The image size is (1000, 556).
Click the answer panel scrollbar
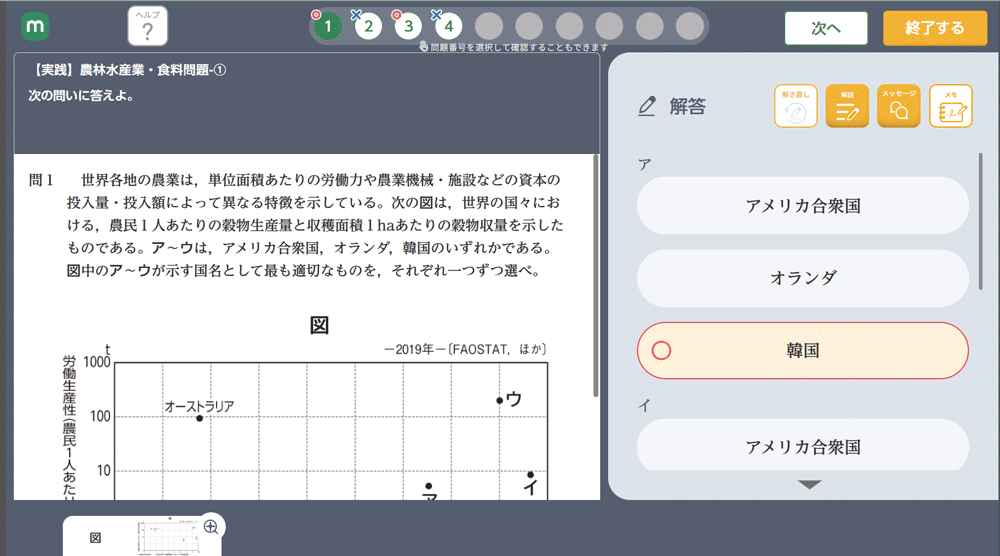[x=980, y=222]
